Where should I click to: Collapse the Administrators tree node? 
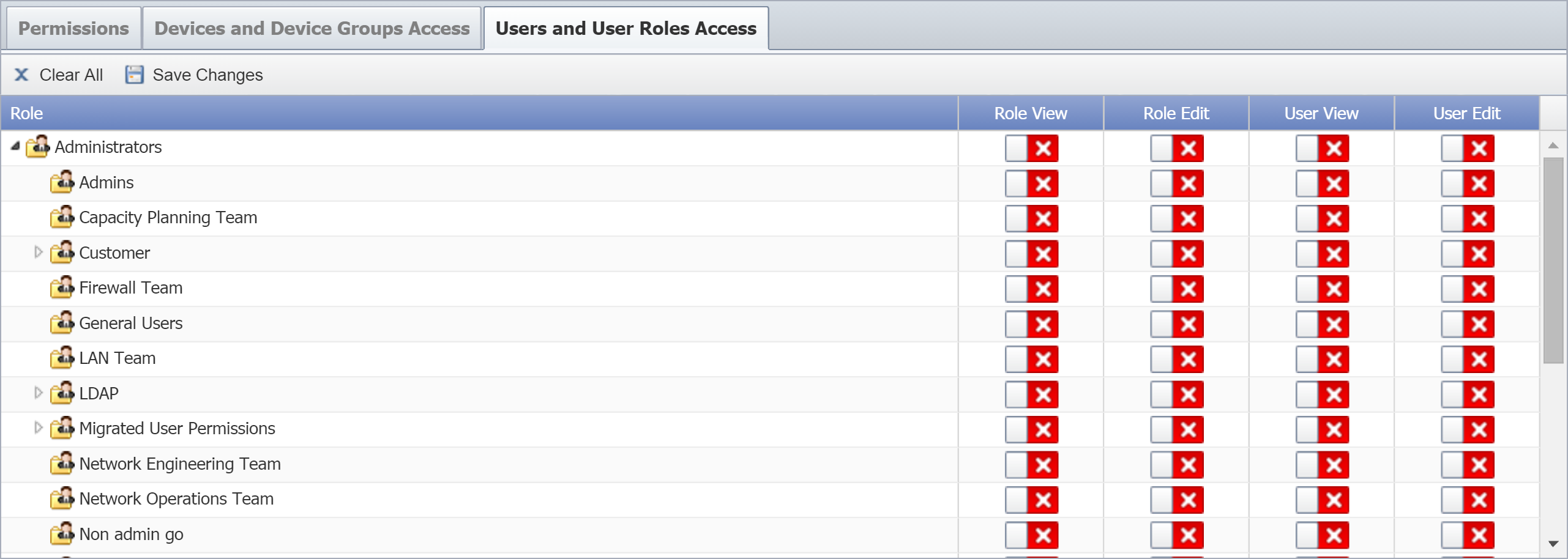click(15, 146)
